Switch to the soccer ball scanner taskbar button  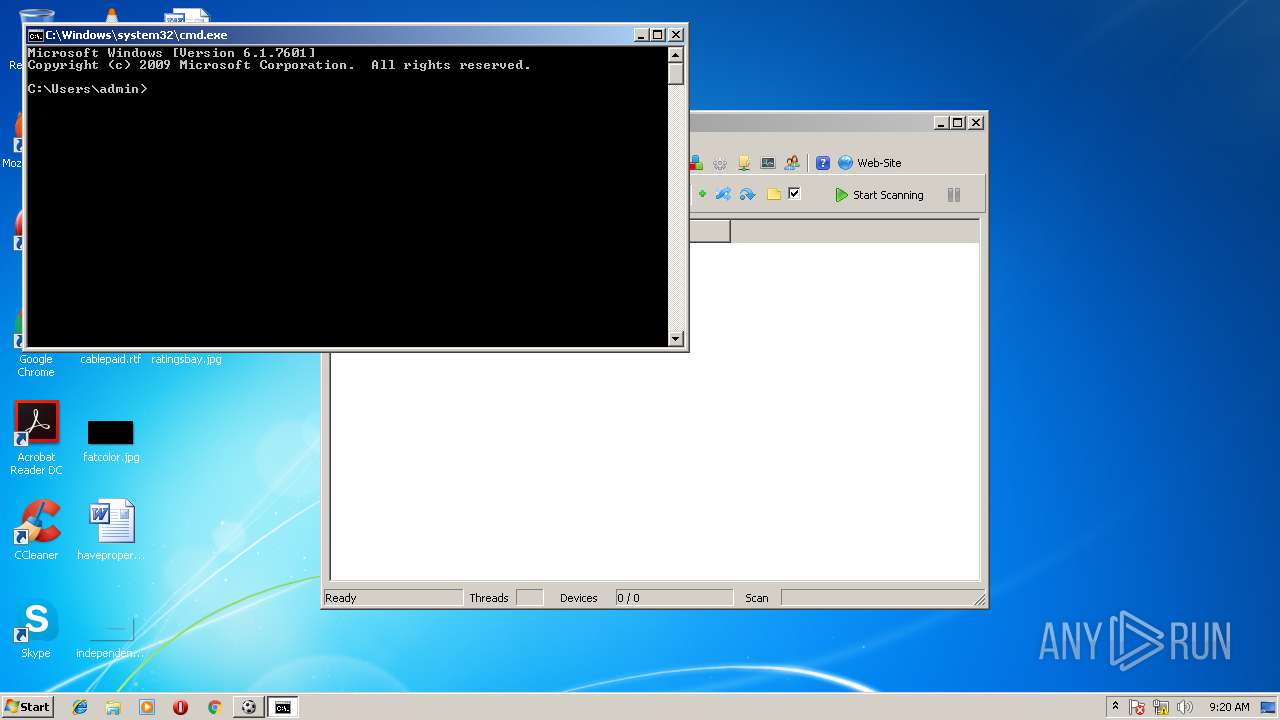tap(249, 707)
